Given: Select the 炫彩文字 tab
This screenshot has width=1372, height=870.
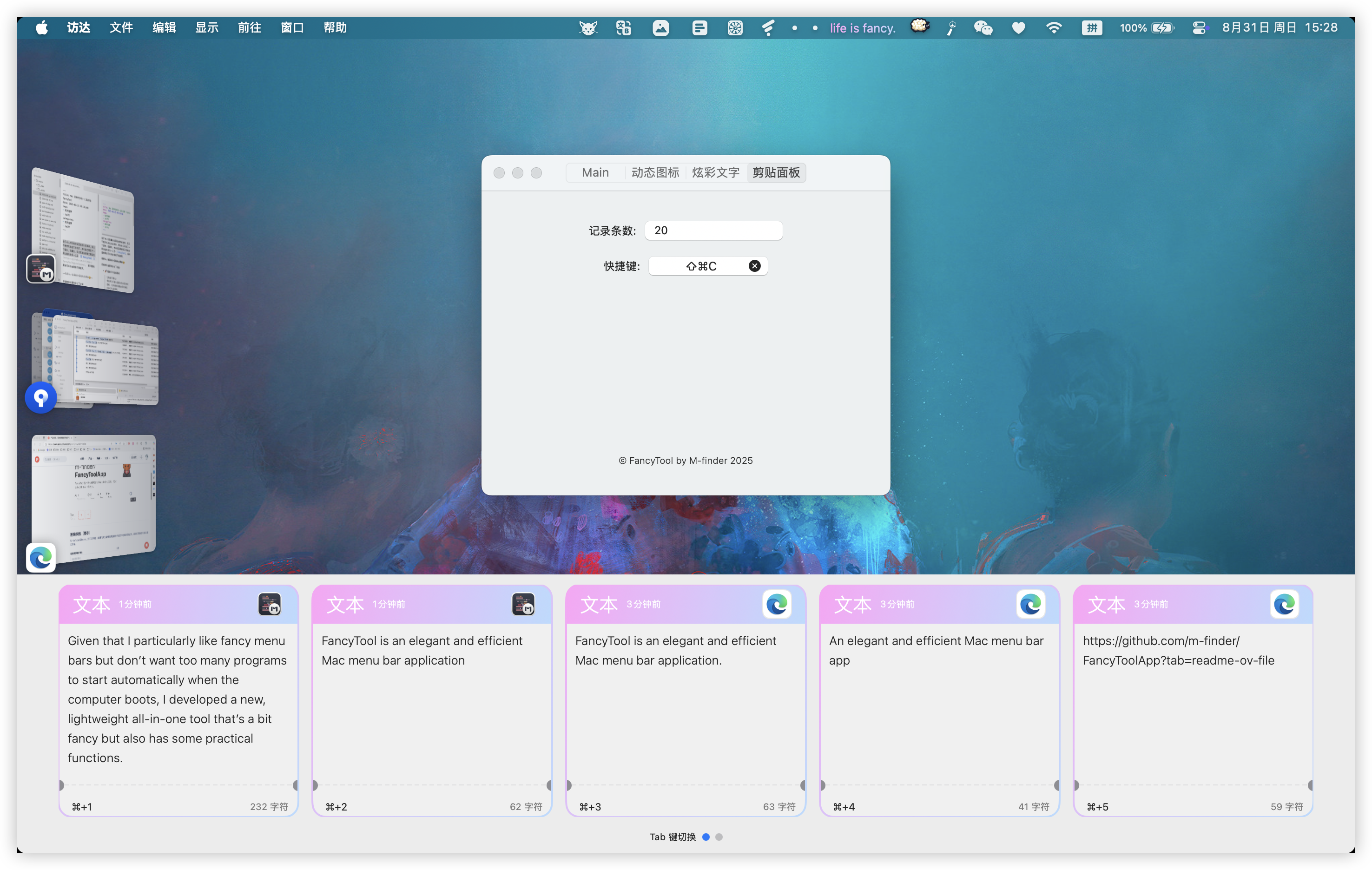Looking at the screenshot, I should [715, 172].
